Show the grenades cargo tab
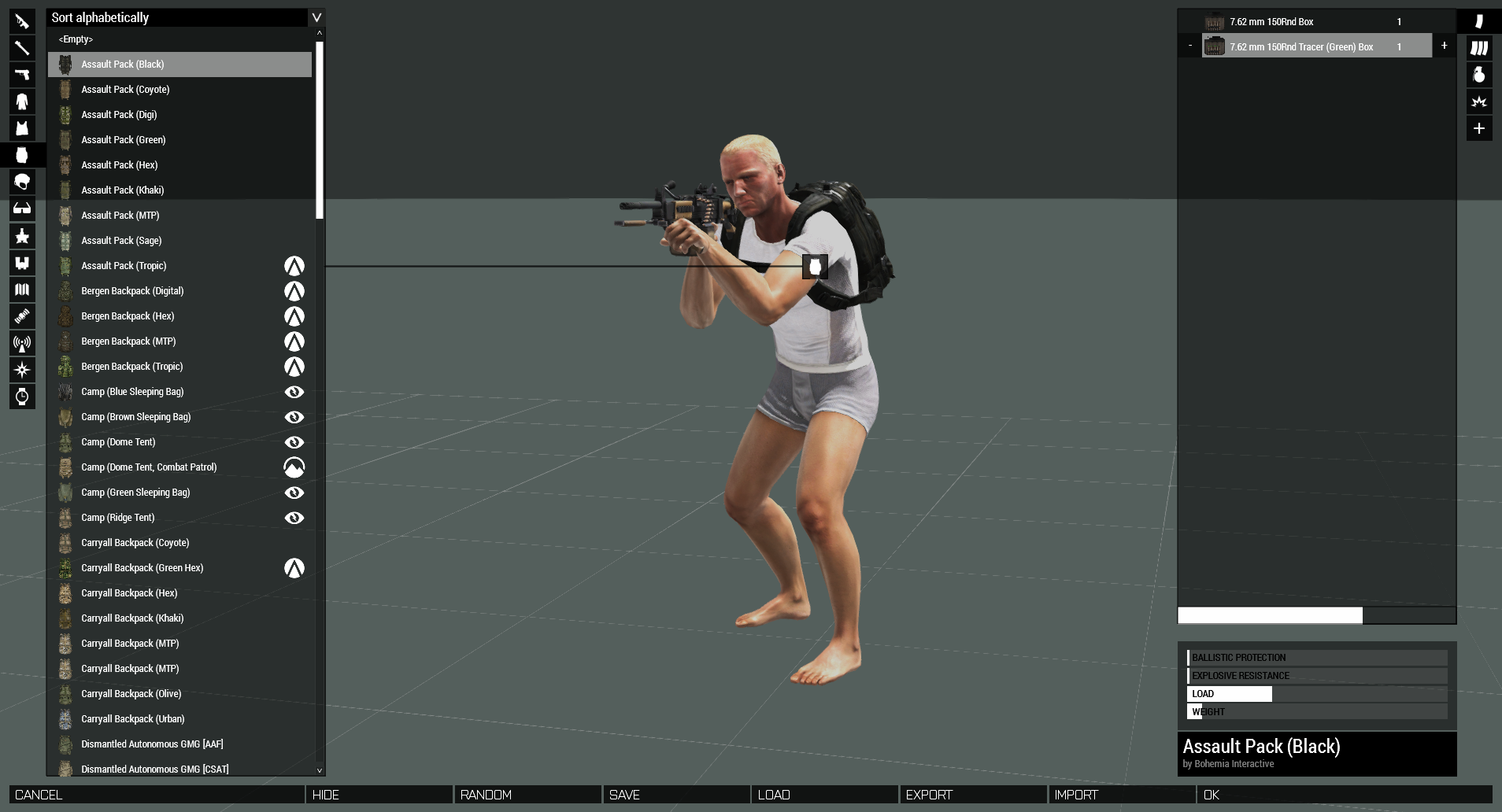The image size is (1502, 812). click(1479, 75)
